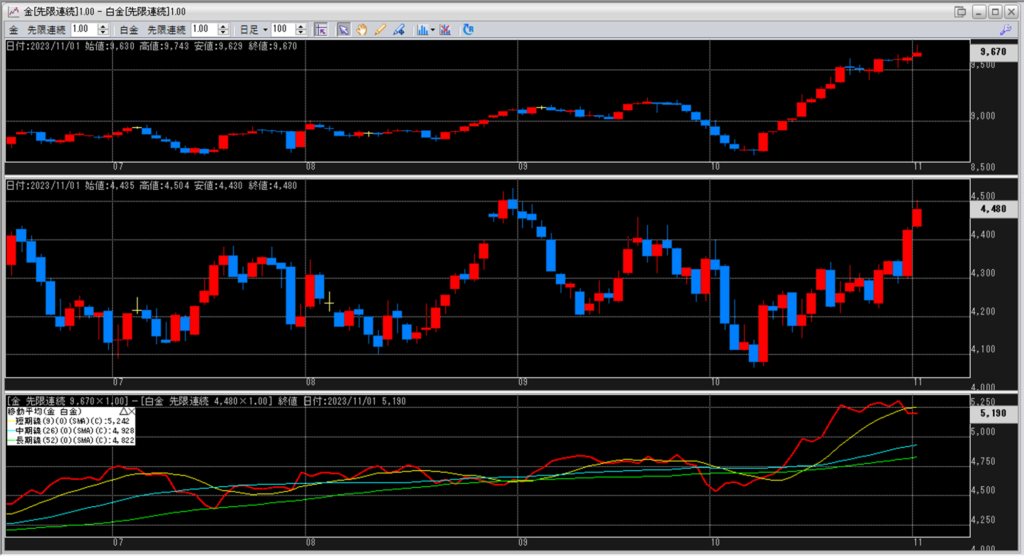Image resolution: width=1024 pixels, height=556 pixels.
Task: Open the chart type dropdown arrow
Action: pos(433,30)
